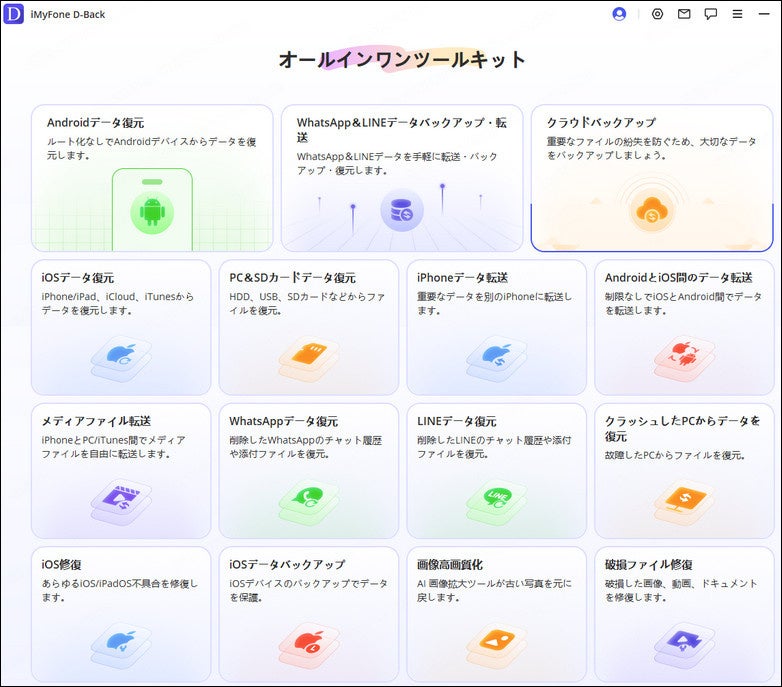This screenshot has width=782, height=687.
Task: Minimize the iMyFone D-Back window
Action: pyautogui.click(x=764, y=14)
